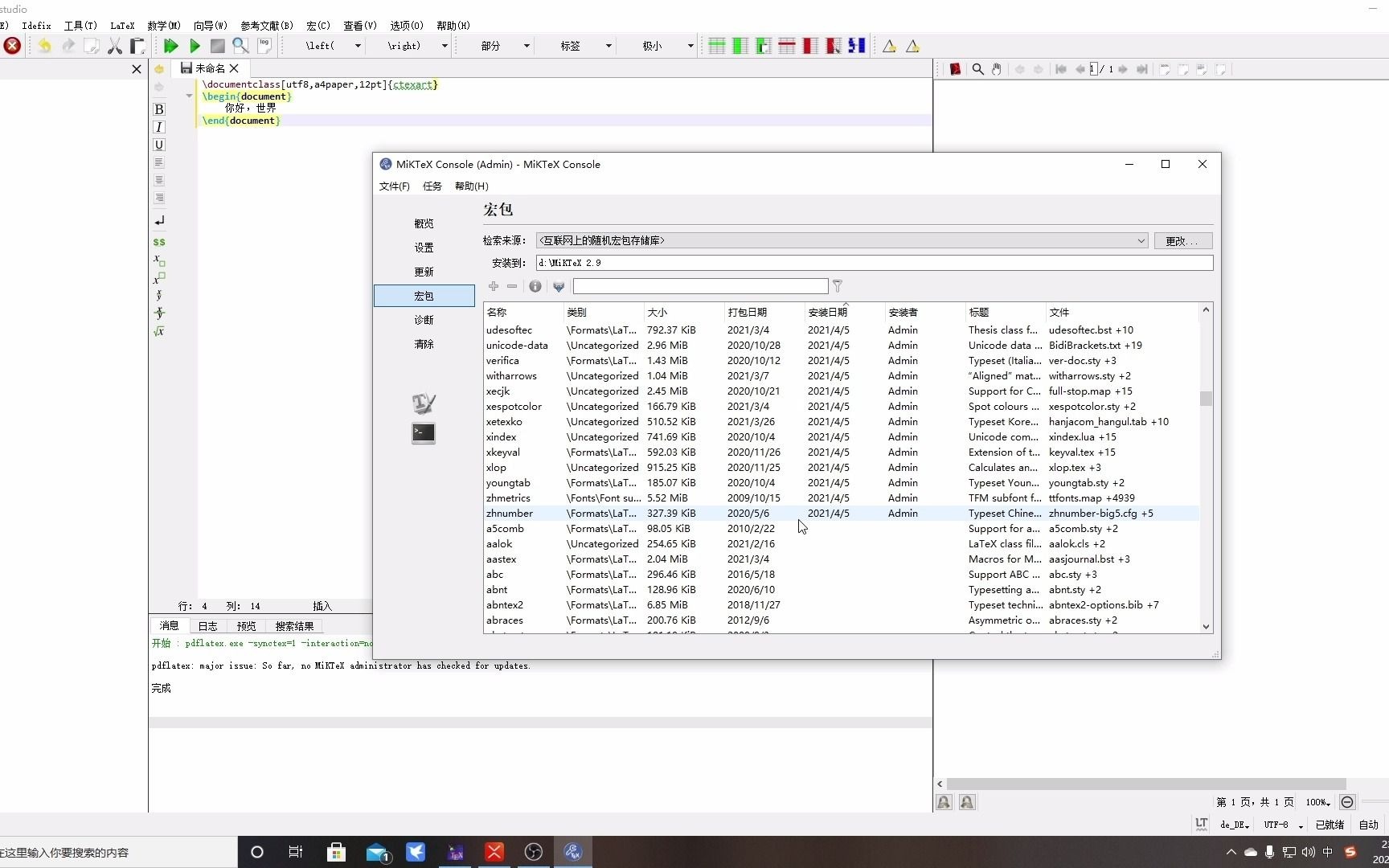This screenshot has width=1389, height=868.
Task: Open the LaTeX menu in TeXstudio
Action: 122,26
